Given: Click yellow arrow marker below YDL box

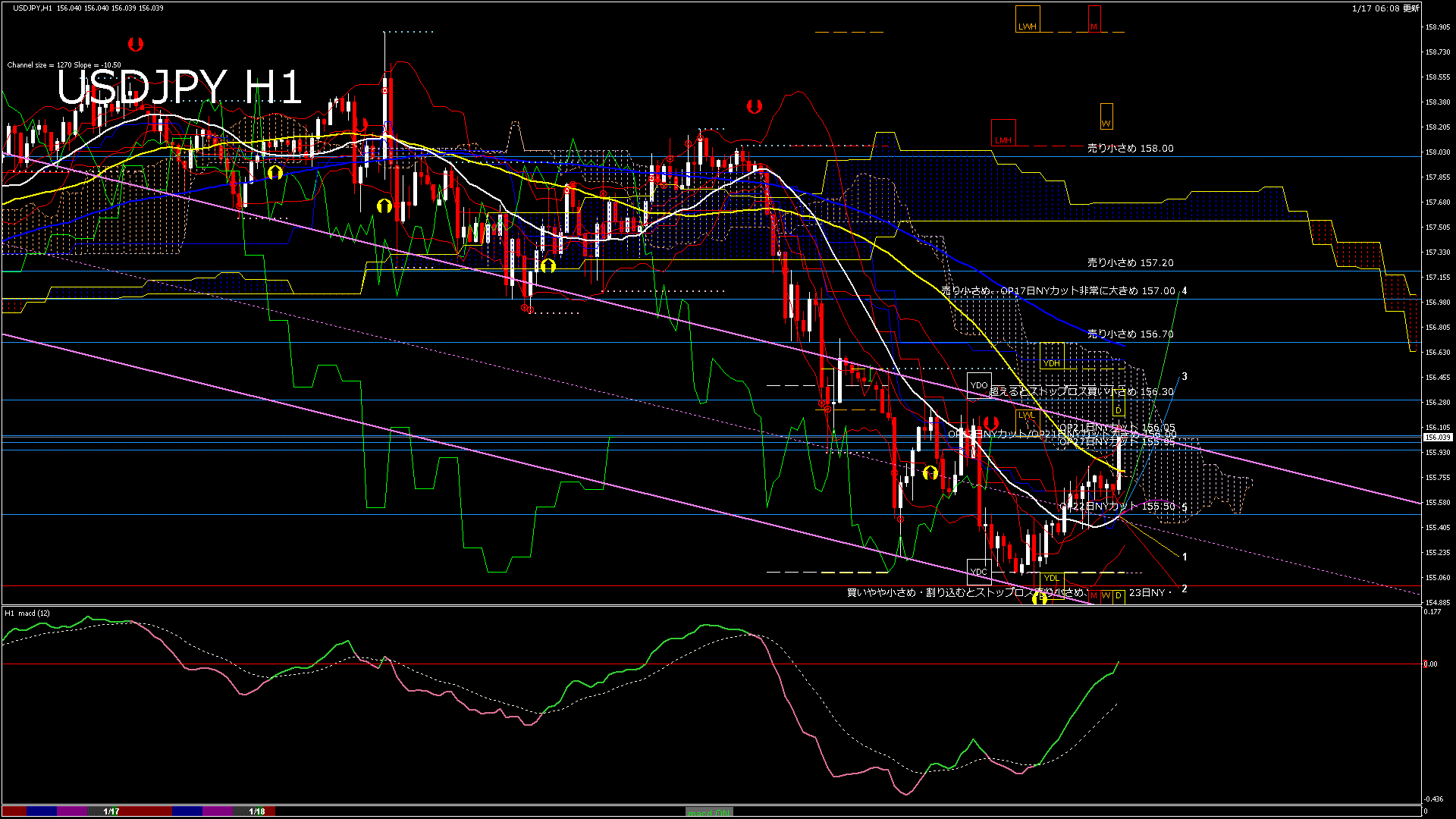Looking at the screenshot, I should [x=1040, y=599].
